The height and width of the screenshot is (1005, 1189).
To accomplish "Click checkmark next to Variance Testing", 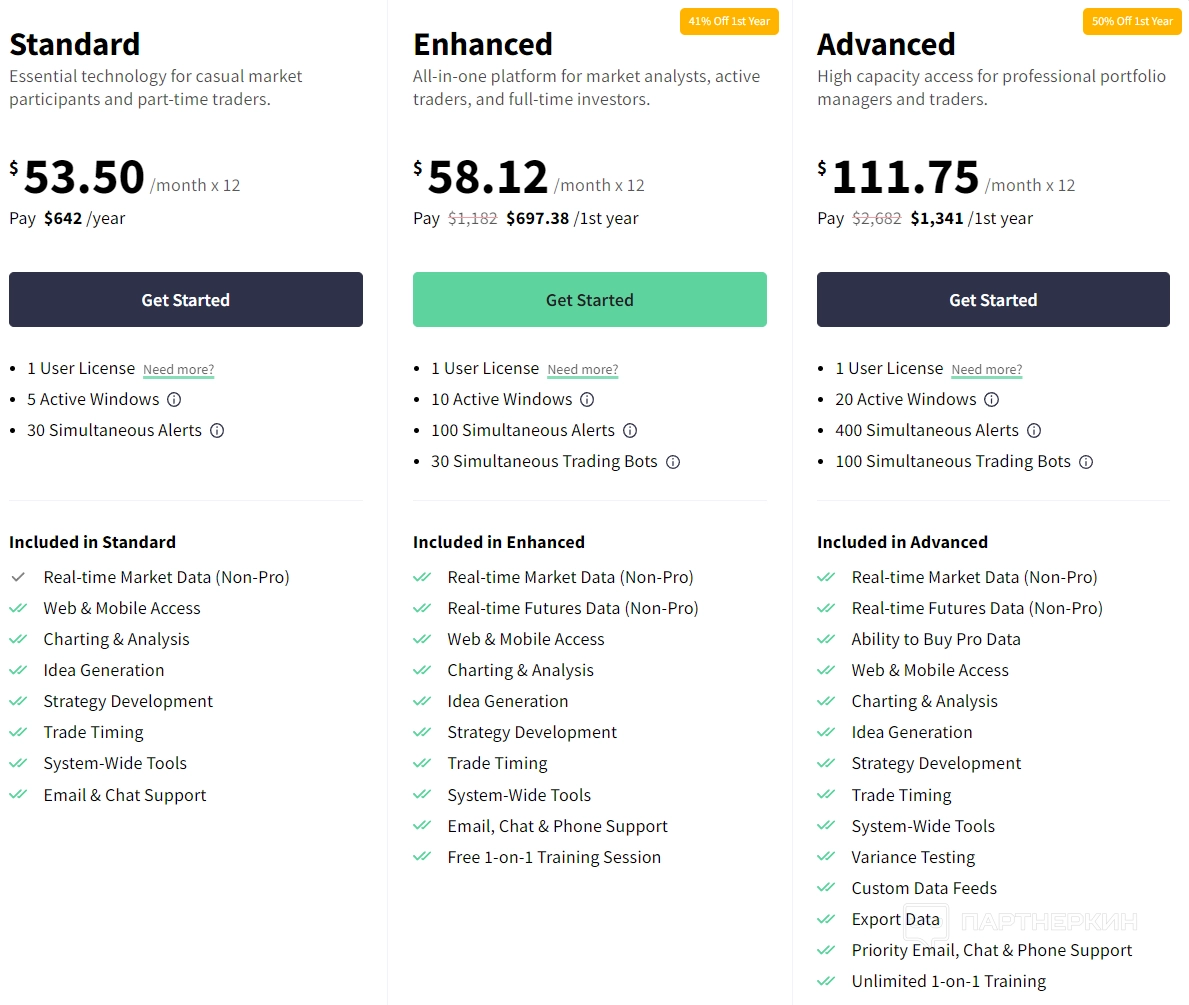I will point(826,857).
